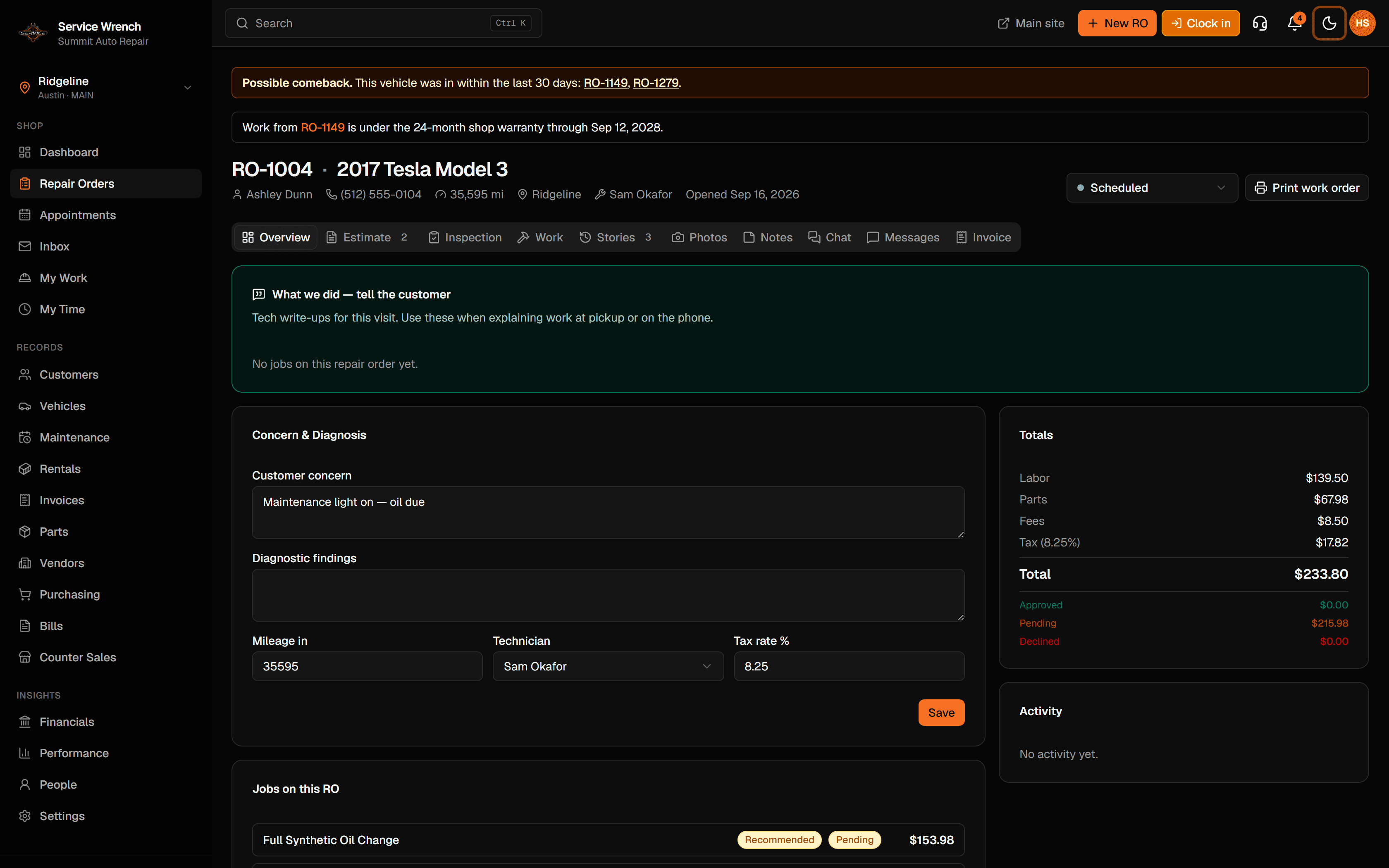Open My Work
The height and width of the screenshot is (868, 1389).
[x=105, y=278]
